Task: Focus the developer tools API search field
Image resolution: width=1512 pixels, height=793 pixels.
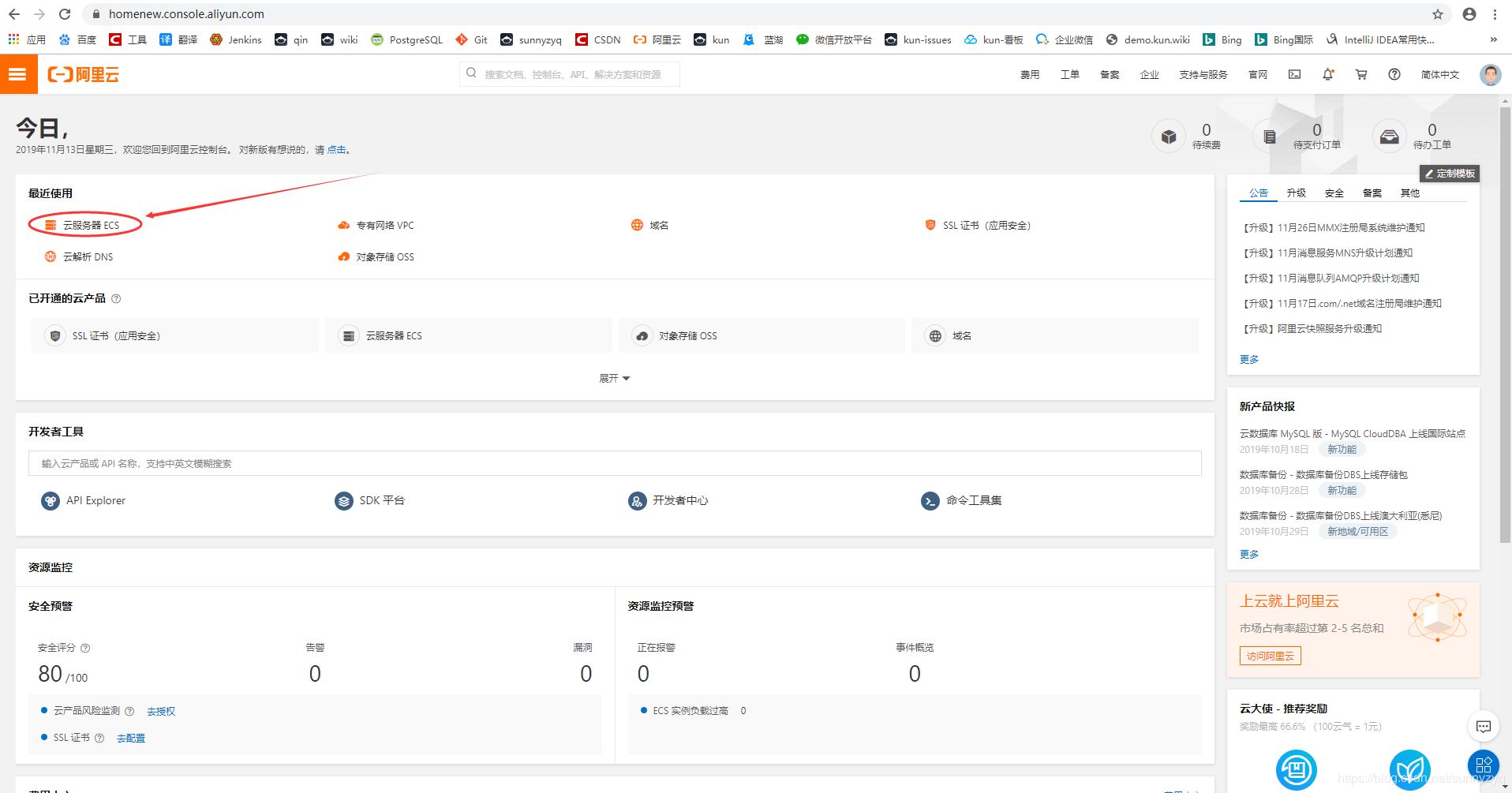Action: (x=615, y=464)
